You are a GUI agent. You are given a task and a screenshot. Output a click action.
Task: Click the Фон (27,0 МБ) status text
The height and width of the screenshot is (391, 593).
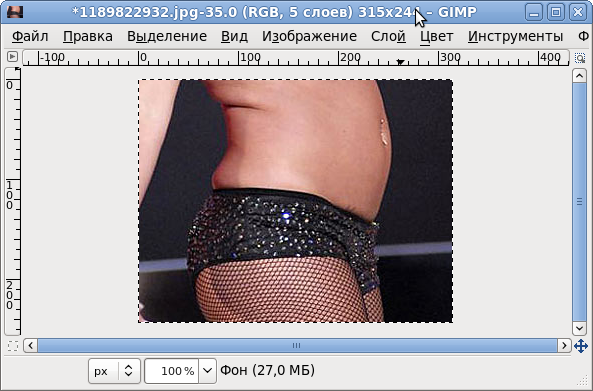tap(267, 370)
